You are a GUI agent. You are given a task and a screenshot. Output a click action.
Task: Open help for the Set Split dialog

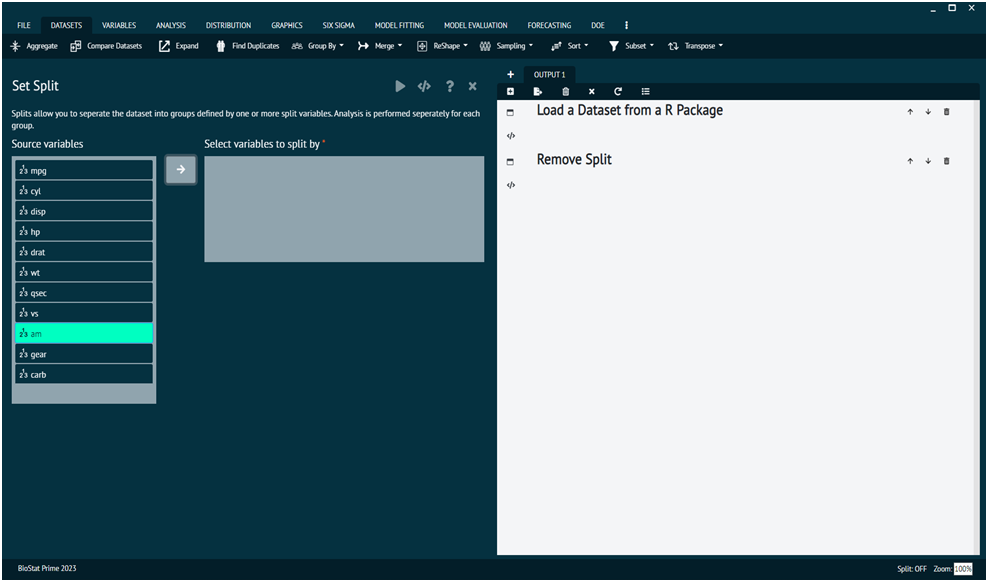click(x=450, y=87)
